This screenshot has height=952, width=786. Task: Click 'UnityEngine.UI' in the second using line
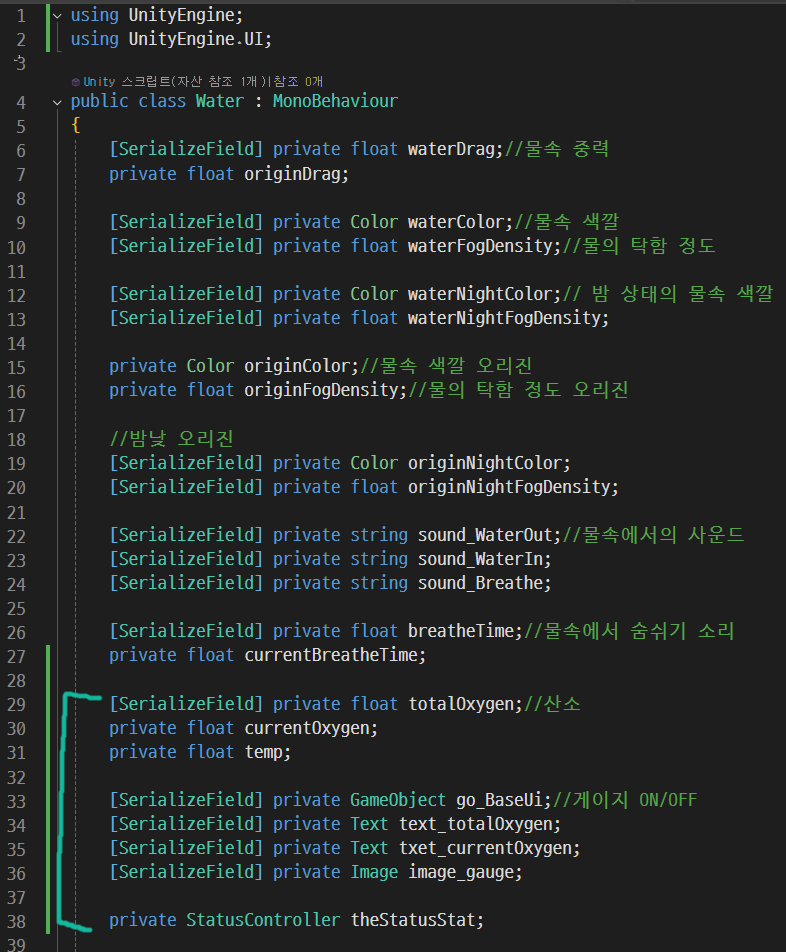195,39
